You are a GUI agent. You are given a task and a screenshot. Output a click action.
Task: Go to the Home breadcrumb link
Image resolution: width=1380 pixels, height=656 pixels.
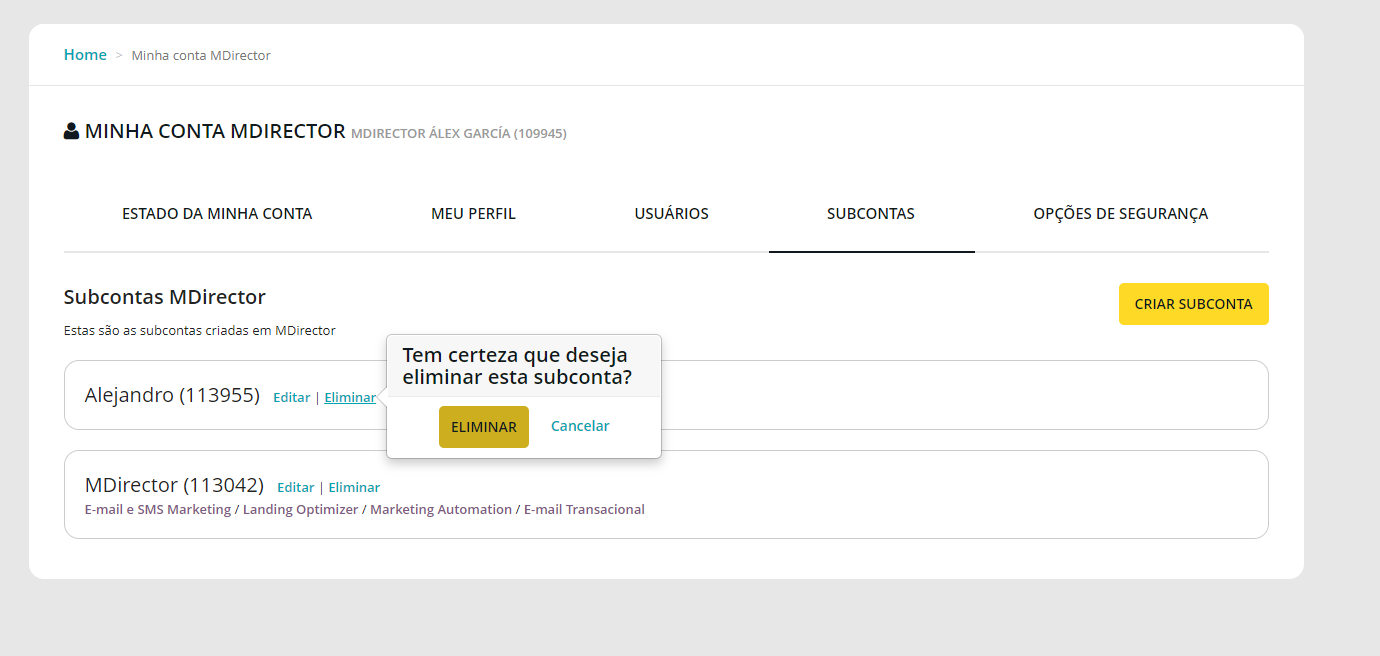85,55
